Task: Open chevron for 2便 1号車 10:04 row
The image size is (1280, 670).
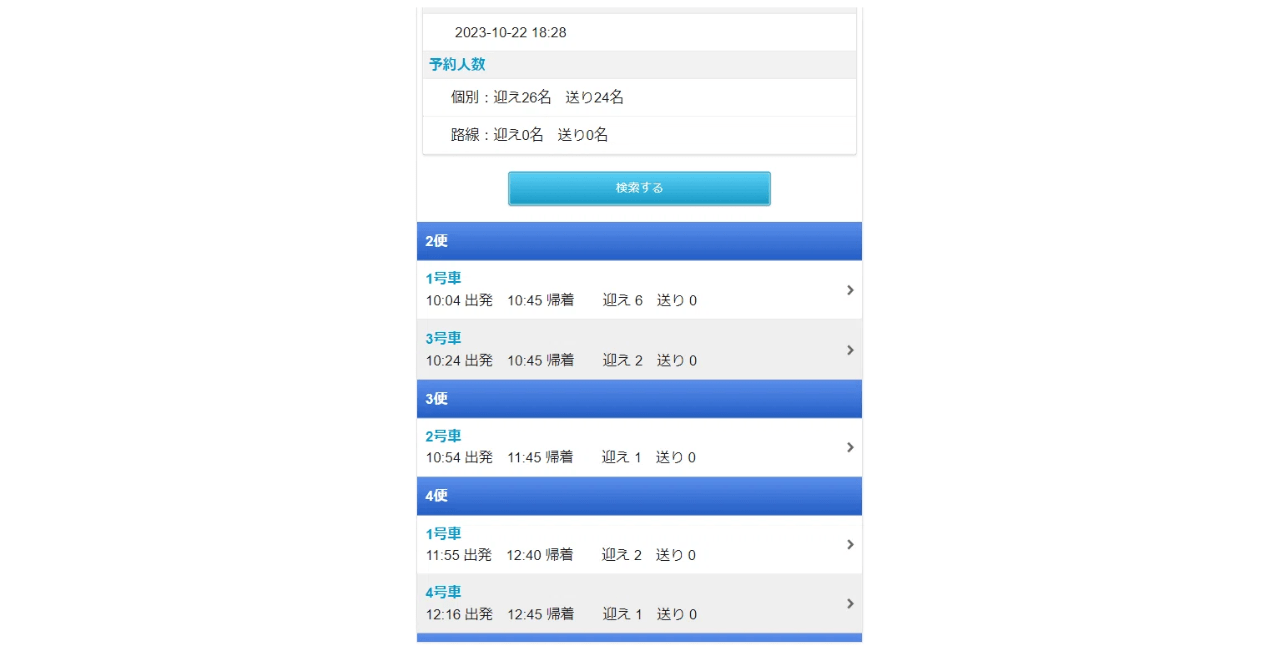Action: (850, 290)
